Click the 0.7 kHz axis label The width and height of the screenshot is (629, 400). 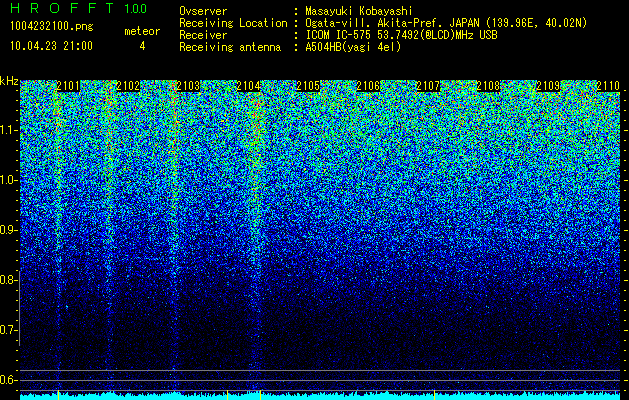click(8, 330)
